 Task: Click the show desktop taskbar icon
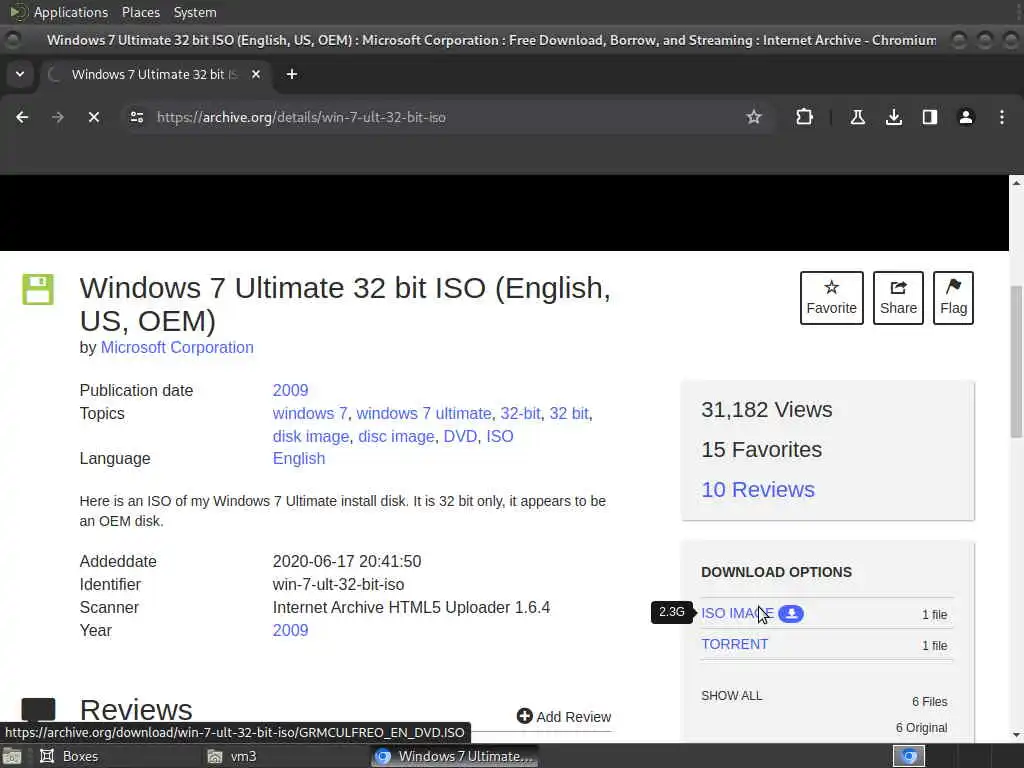coord(12,756)
